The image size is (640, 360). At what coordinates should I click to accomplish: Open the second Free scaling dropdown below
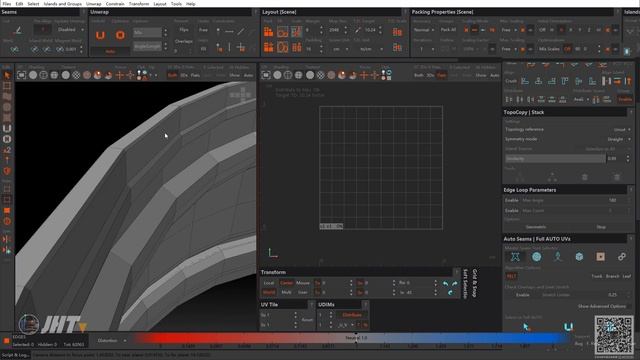[x=508, y=49]
